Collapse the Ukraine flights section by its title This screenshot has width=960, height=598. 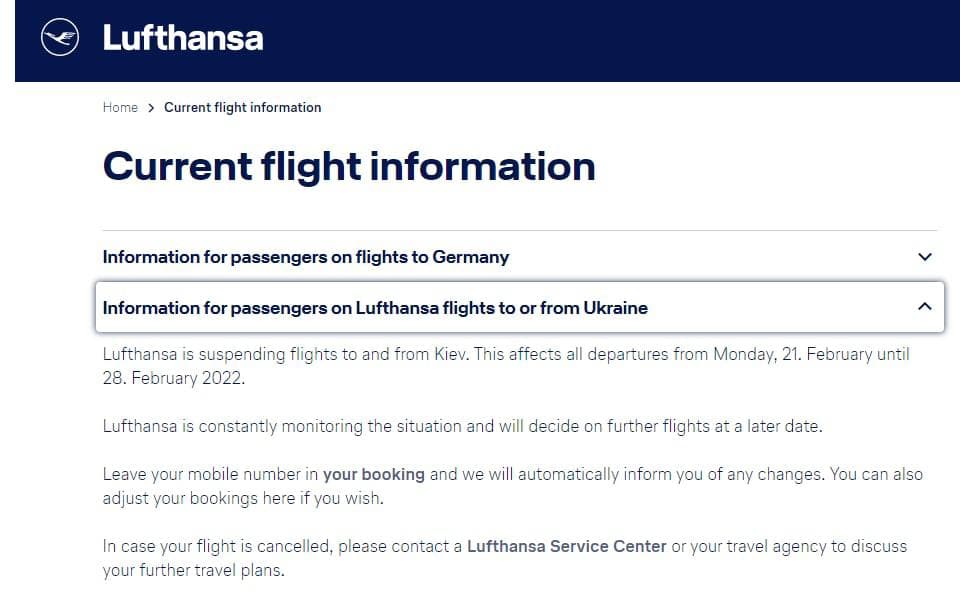(375, 308)
